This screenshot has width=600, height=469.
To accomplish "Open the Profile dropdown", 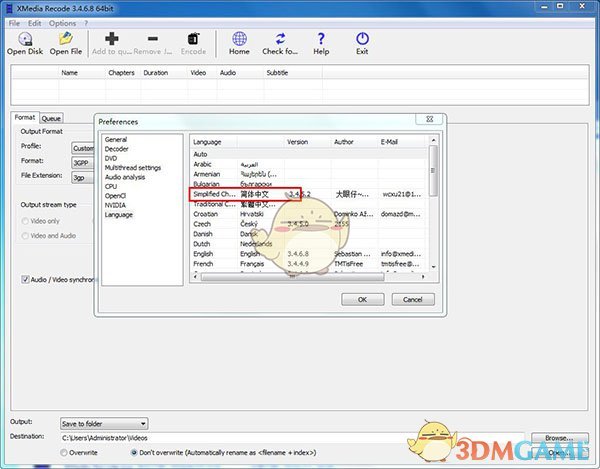I will click(x=83, y=148).
